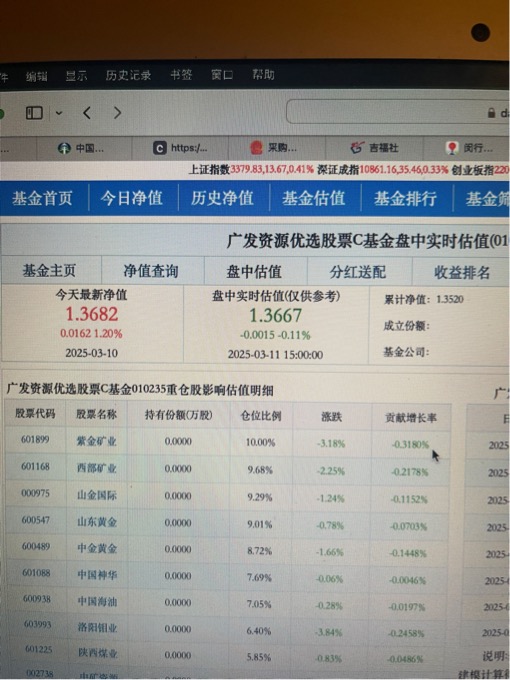Click the 中国 tab favicon

click(x=64, y=148)
